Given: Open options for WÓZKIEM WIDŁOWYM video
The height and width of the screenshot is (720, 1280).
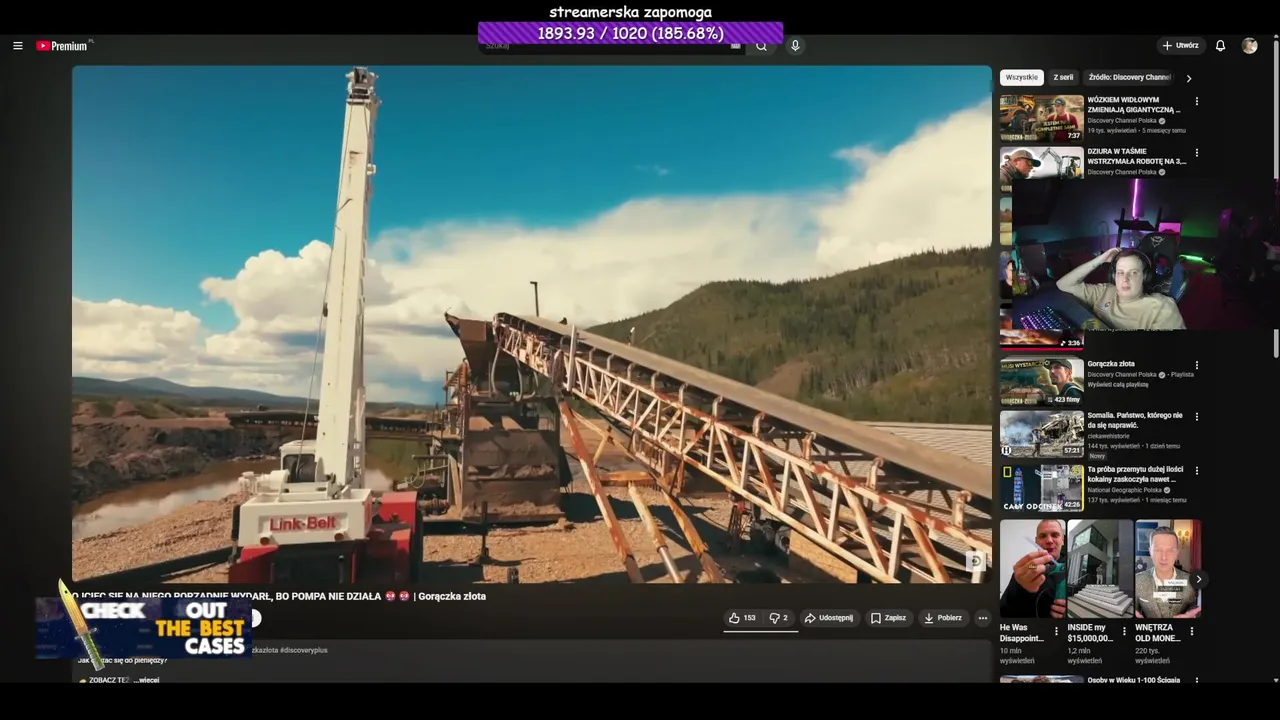Looking at the screenshot, I should click(1196, 101).
